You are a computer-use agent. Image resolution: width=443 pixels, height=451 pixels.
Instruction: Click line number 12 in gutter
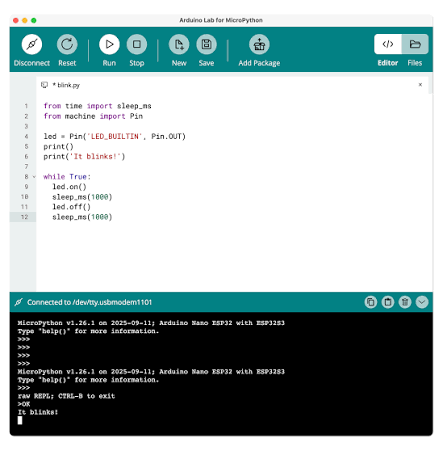click(x=24, y=217)
